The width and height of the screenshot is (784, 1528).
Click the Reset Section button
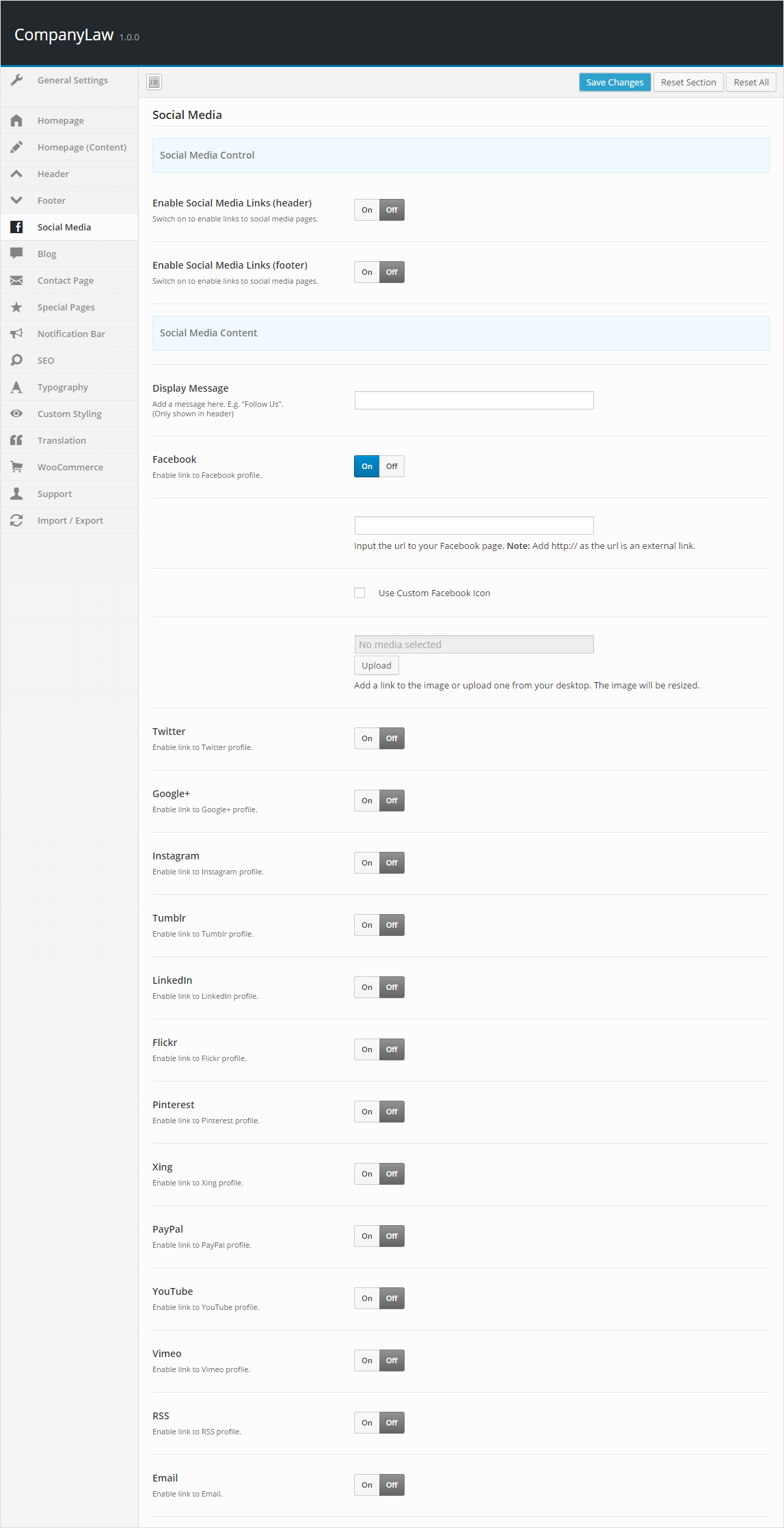tap(688, 82)
